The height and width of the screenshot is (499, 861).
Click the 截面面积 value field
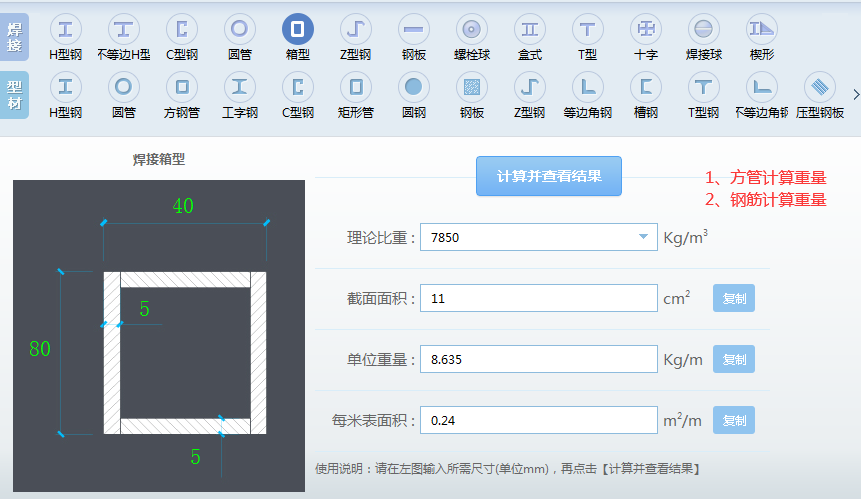tap(539, 298)
